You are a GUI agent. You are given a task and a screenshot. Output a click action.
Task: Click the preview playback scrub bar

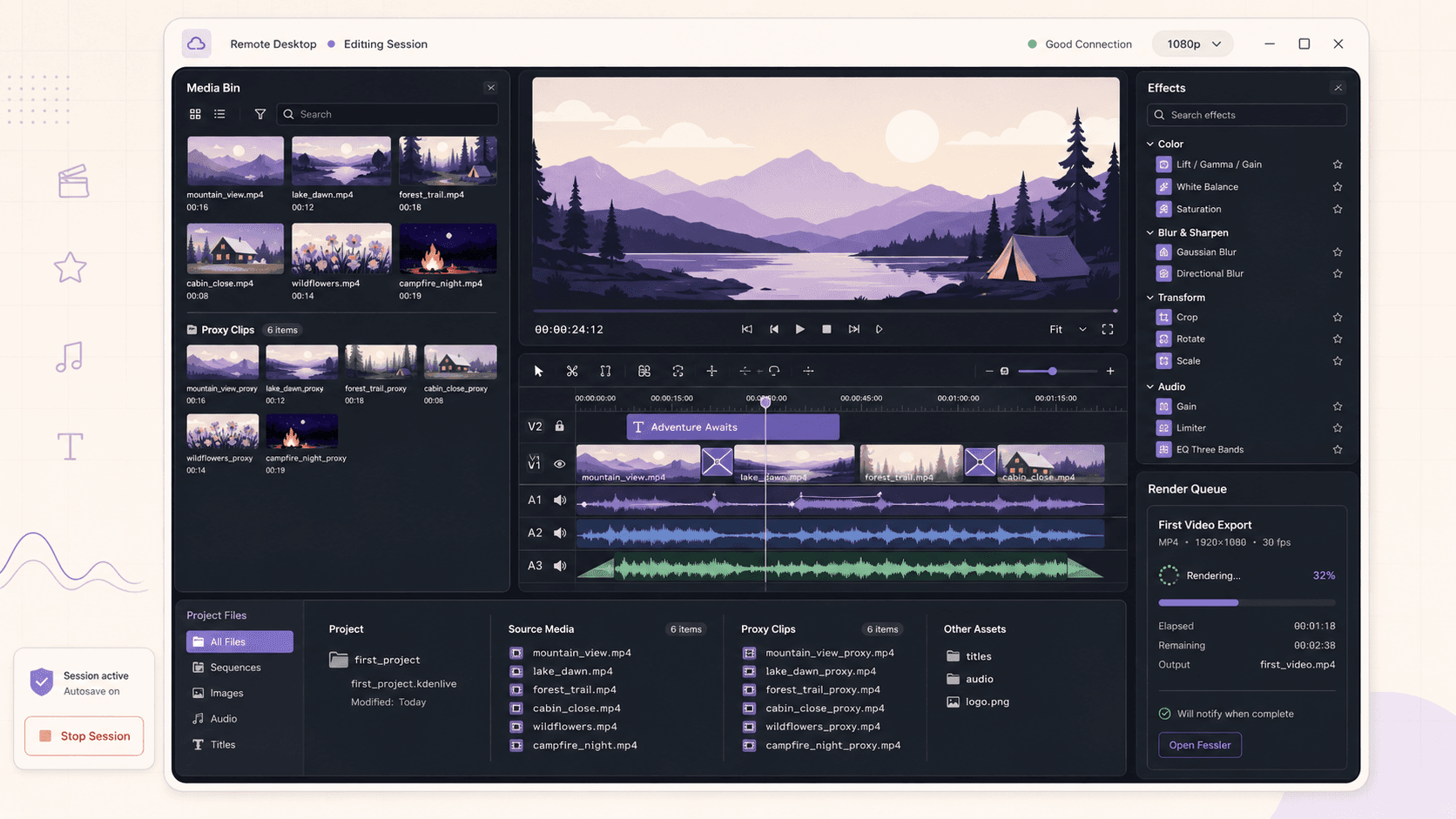tap(826, 310)
